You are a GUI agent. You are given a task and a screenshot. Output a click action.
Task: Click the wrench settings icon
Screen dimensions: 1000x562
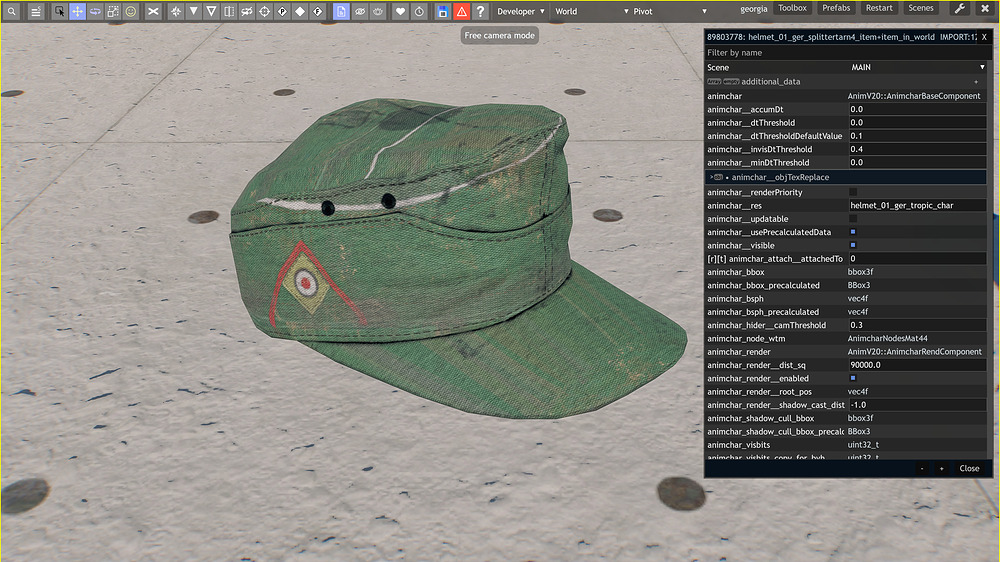point(959,9)
